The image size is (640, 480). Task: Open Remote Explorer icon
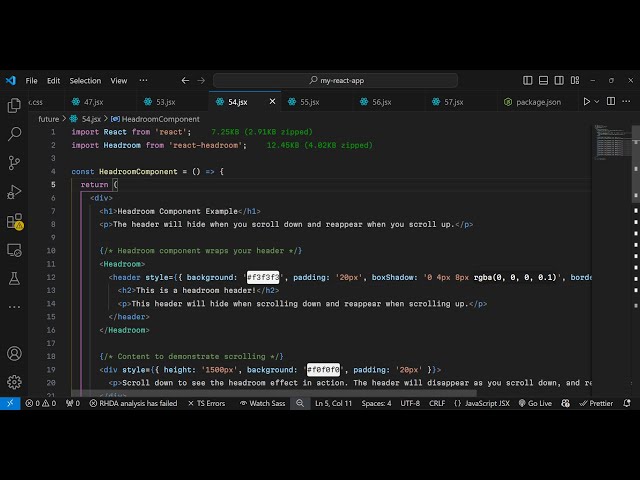14,250
